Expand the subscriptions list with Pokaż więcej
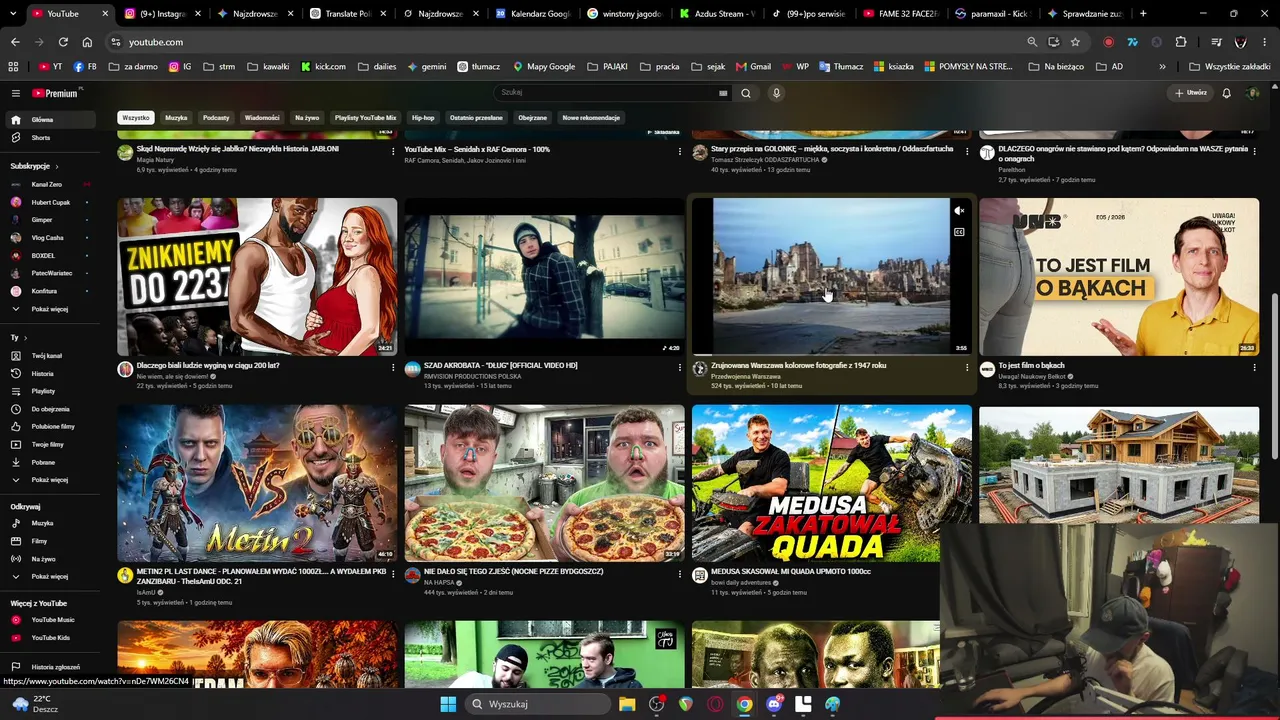The height and width of the screenshot is (720, 1280). [x=48, y=309]
